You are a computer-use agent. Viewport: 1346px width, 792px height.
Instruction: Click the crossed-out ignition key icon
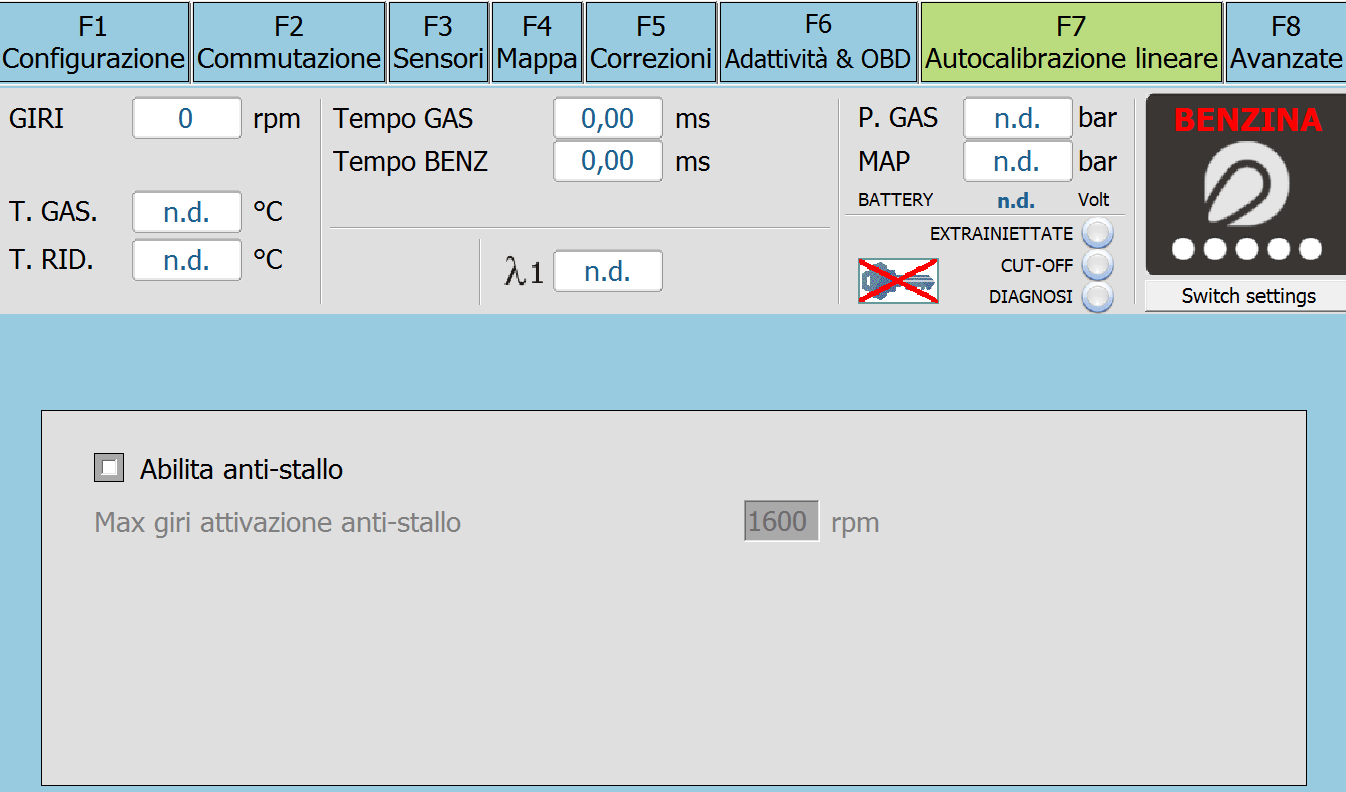[x=898, y=280]
